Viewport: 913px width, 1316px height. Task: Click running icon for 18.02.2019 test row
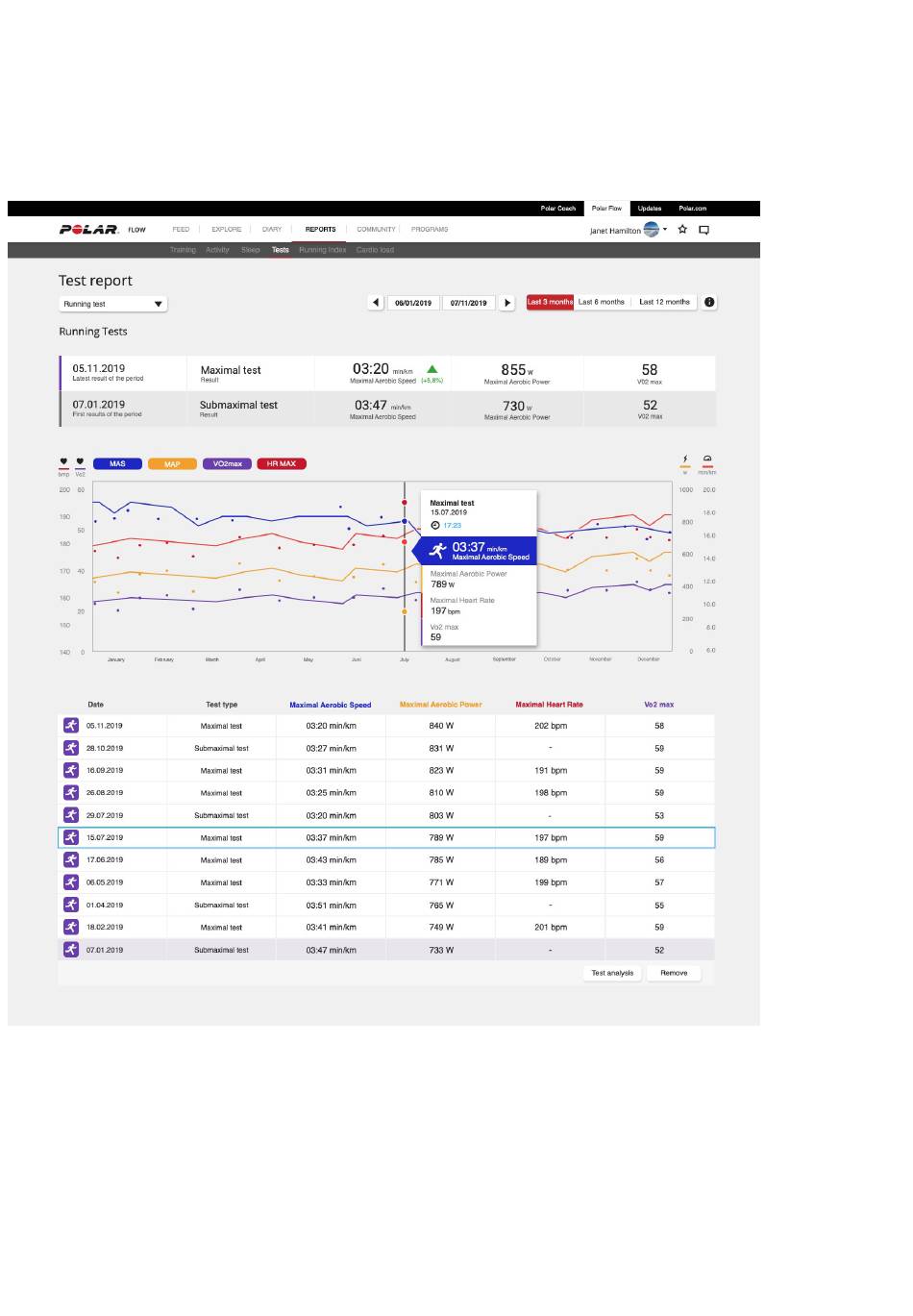coord(71,927)
